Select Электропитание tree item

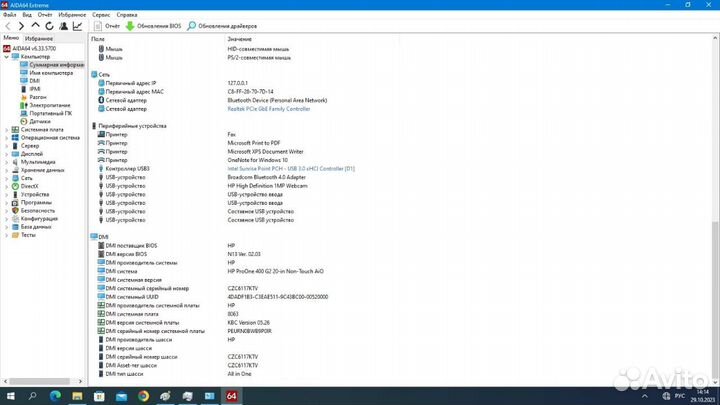[x=45, y=105]
